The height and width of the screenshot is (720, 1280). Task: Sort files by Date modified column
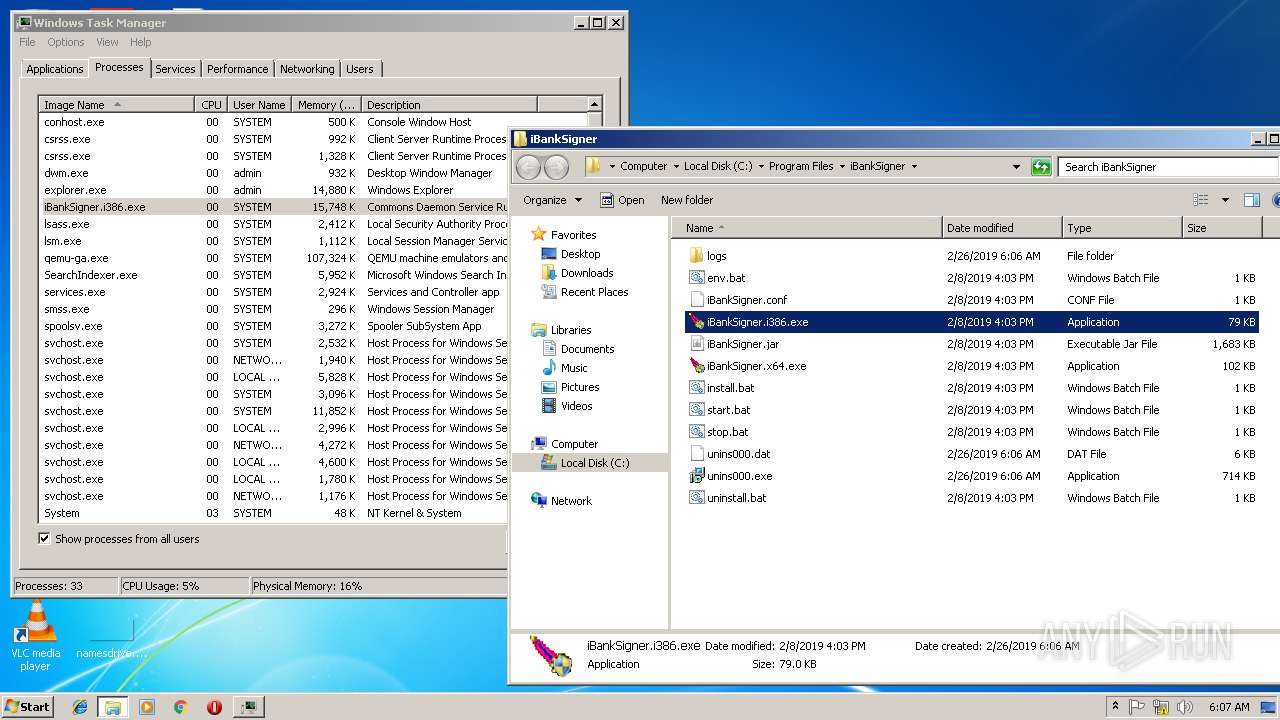(1001, 228)
